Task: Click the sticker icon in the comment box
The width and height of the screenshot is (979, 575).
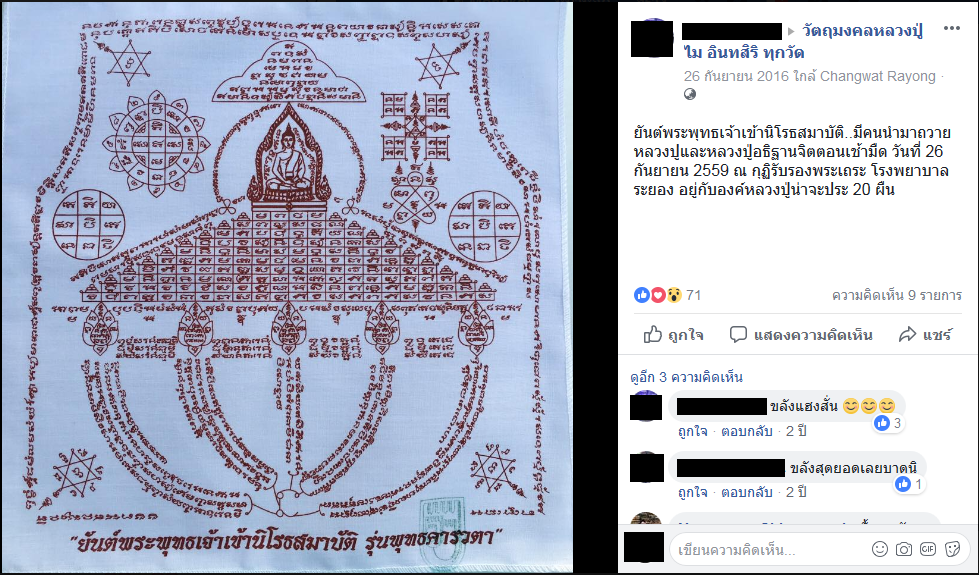Action: click(x=952, y=549)
